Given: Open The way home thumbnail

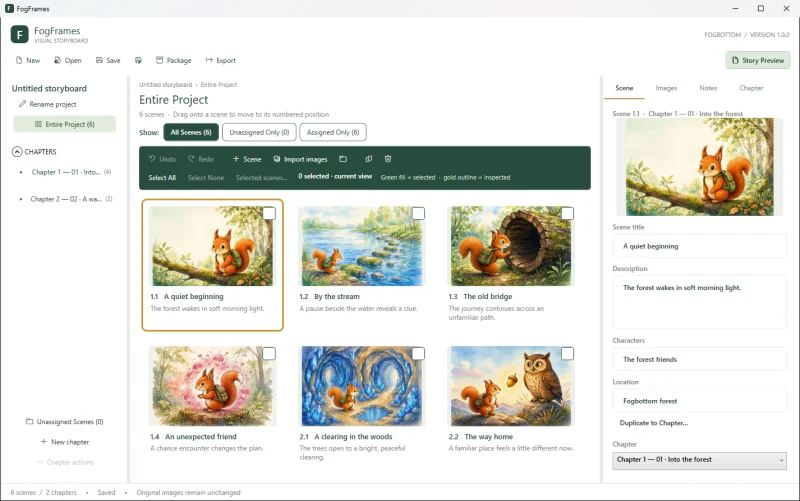Looking at the screenshot, I should click(x=511, y=386).
